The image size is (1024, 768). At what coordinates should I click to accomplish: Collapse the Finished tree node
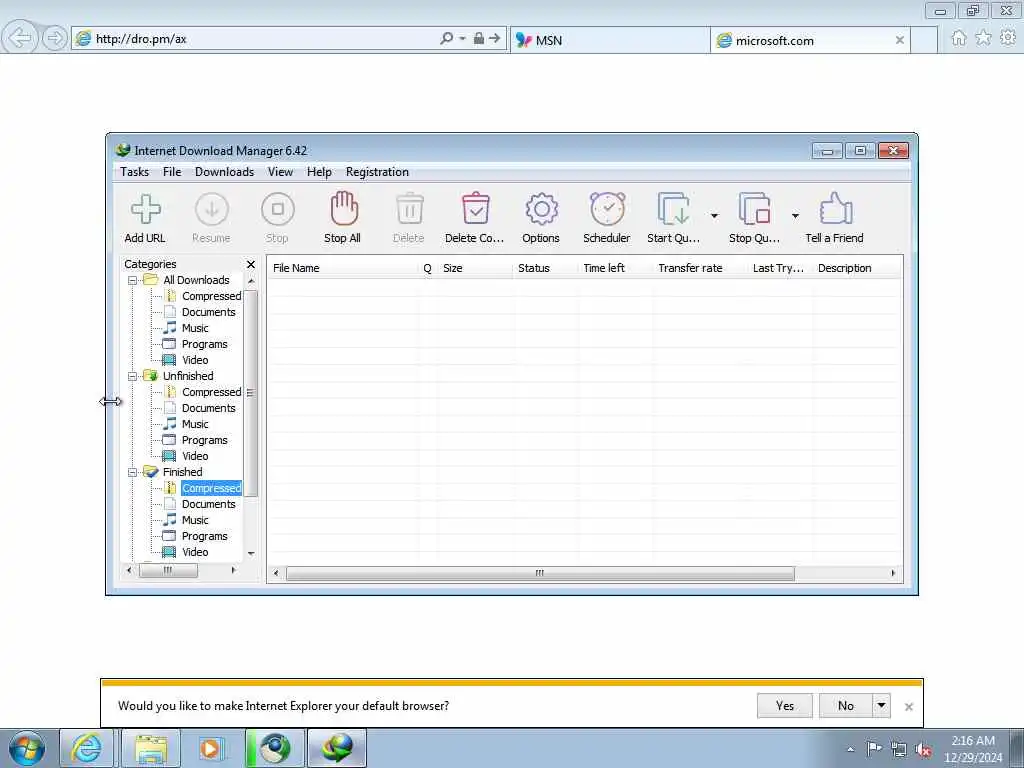[133, 472]
